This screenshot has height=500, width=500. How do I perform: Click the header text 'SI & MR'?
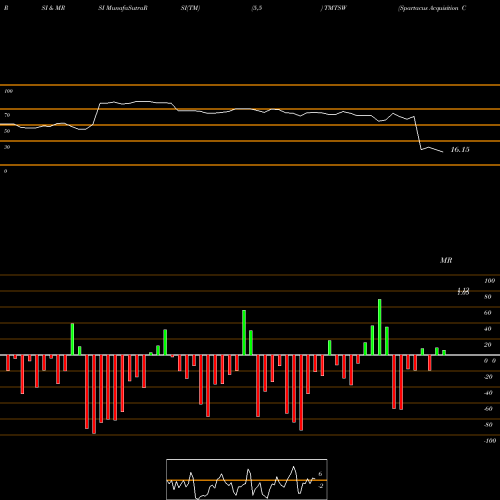(x=53, y=8)
